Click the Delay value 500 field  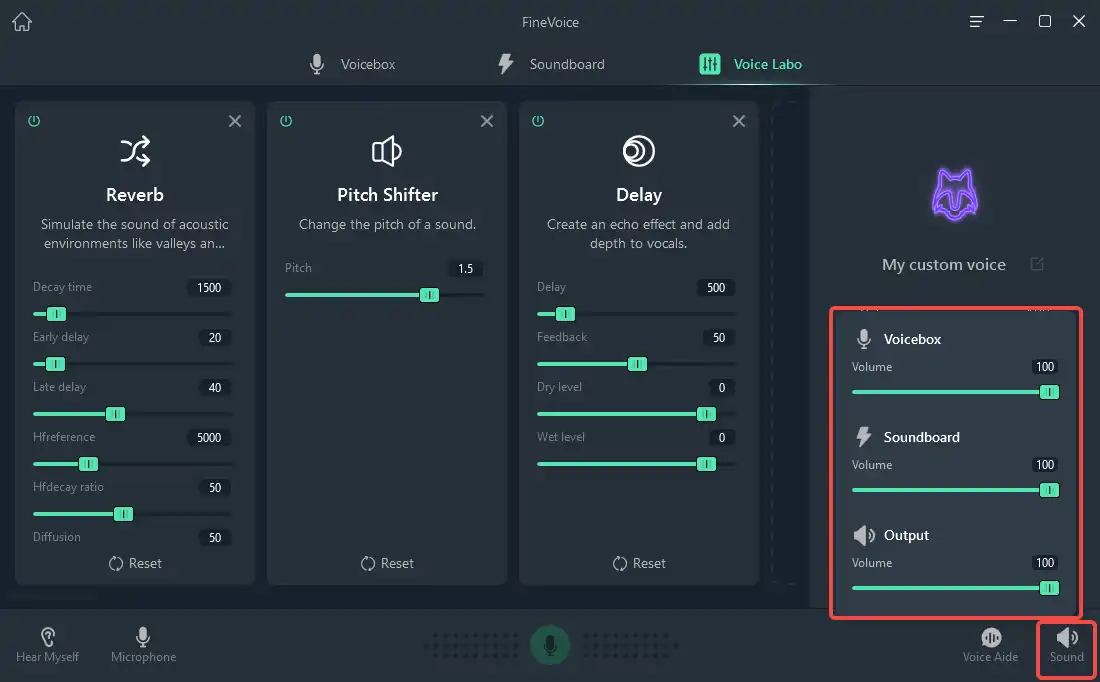pos(716,288)
